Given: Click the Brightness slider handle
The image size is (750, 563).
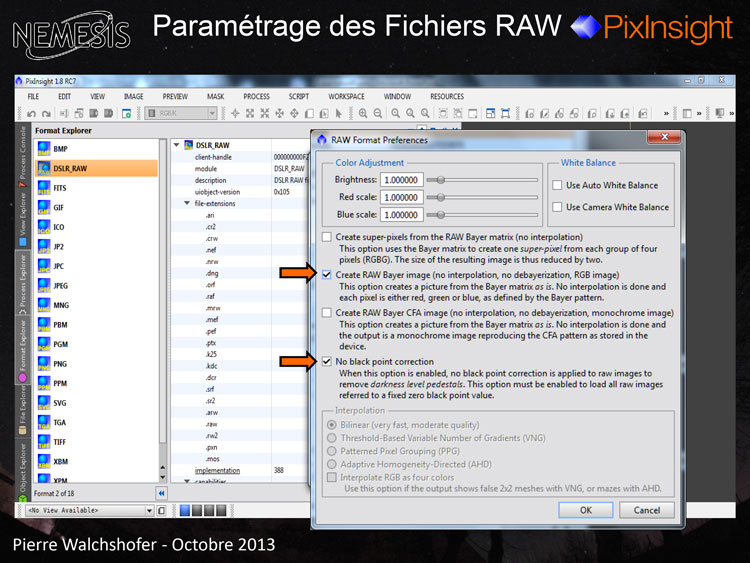Looking at the screenshot, I should click(x=441, y=180).
